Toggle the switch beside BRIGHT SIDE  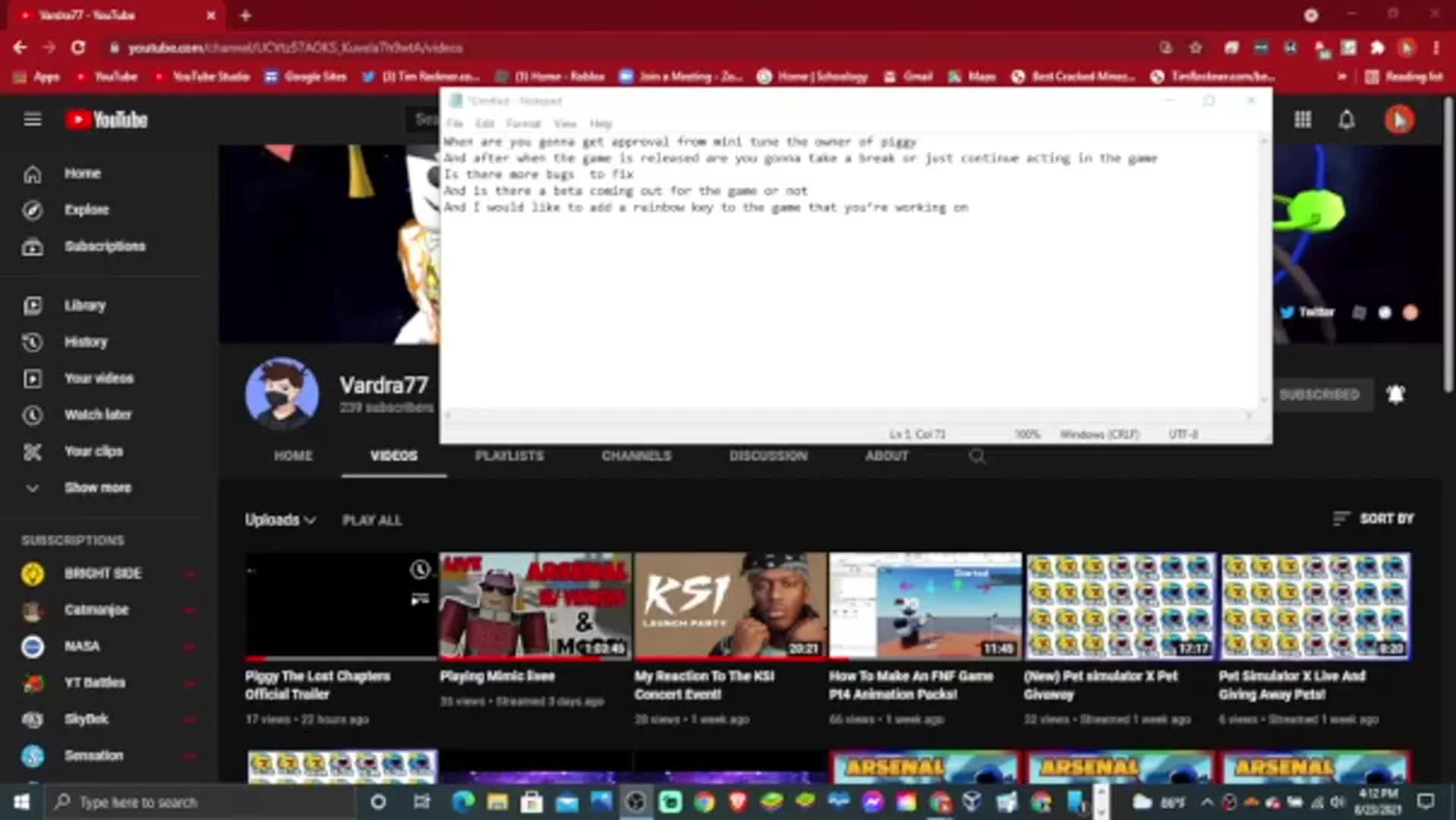click(188, 573)
